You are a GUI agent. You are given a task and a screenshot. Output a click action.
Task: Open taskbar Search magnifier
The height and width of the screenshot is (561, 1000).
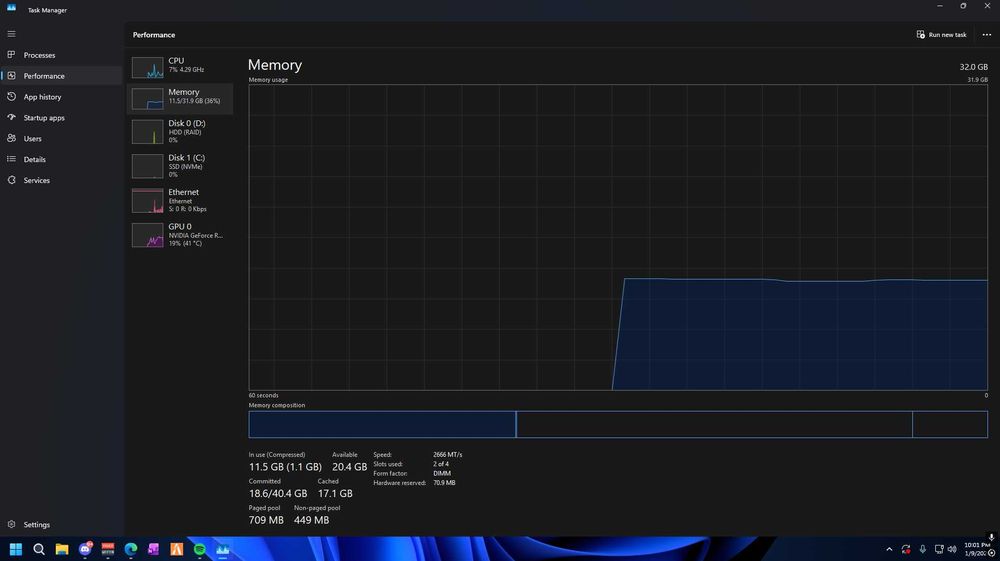click(x=39, y=549)
